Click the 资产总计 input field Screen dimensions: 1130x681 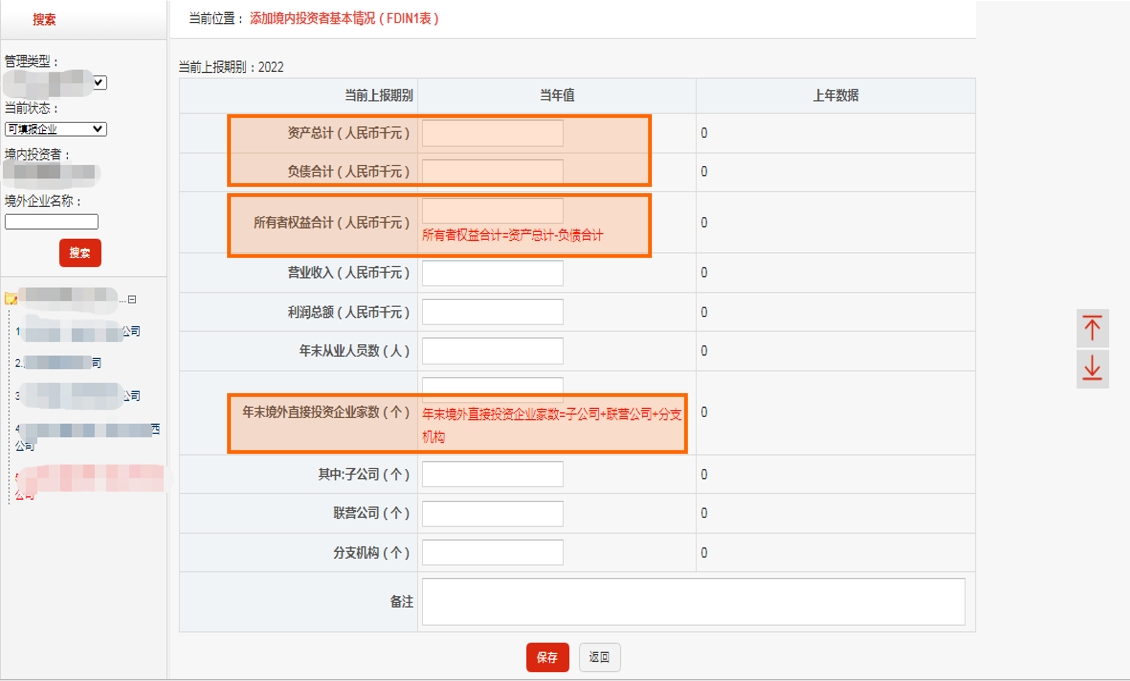click(494, 131)
